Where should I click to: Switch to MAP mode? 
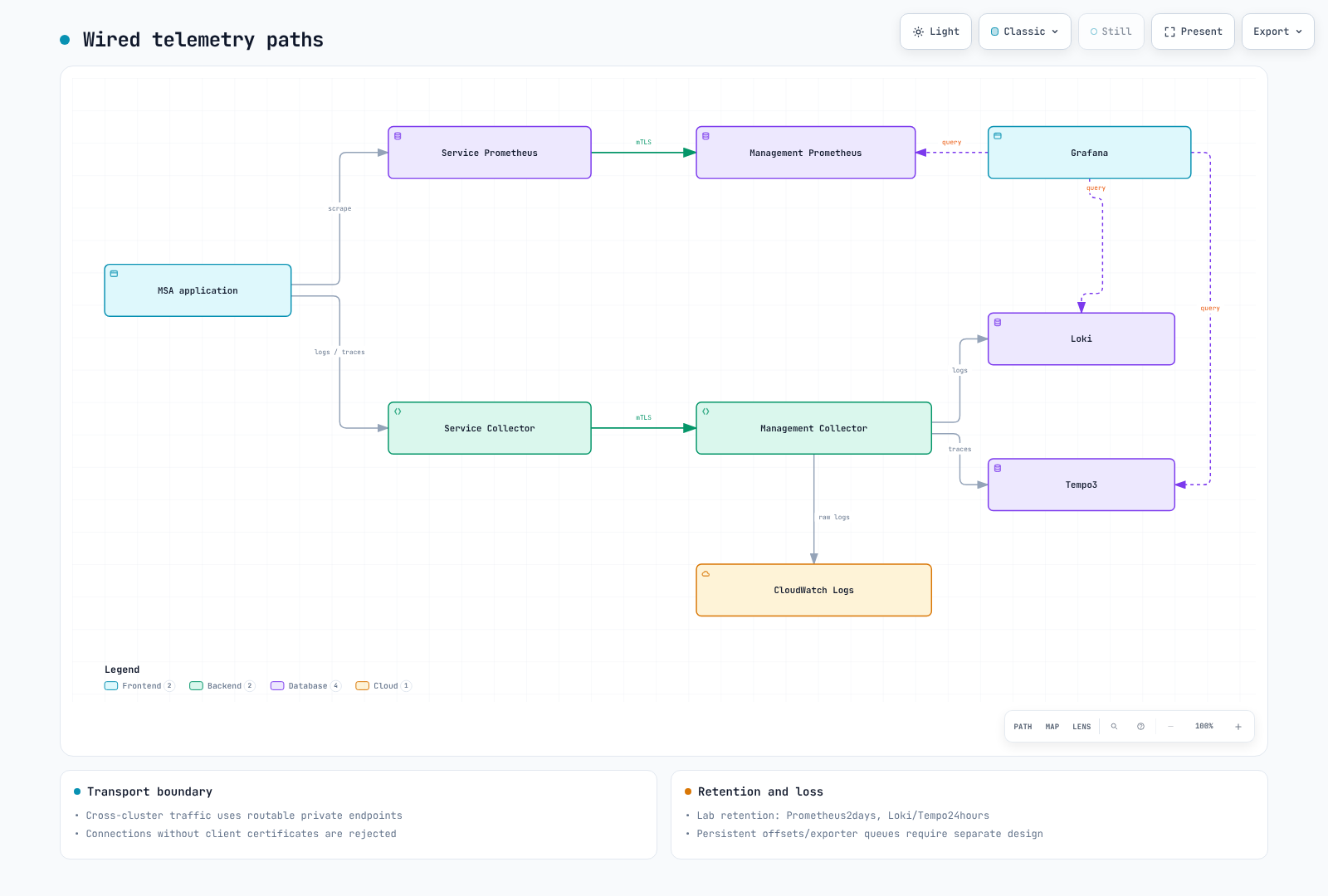[1052, 727]
